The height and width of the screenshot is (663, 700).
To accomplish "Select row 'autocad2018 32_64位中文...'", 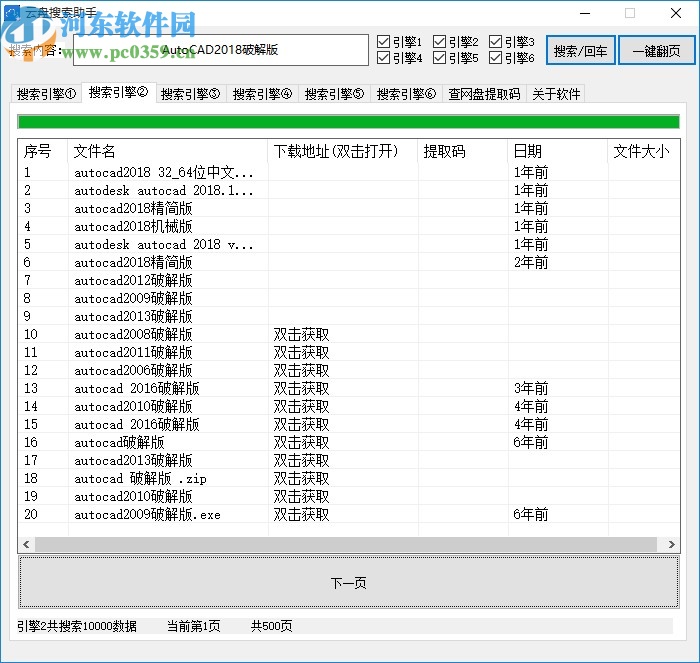I will [349, 172].
